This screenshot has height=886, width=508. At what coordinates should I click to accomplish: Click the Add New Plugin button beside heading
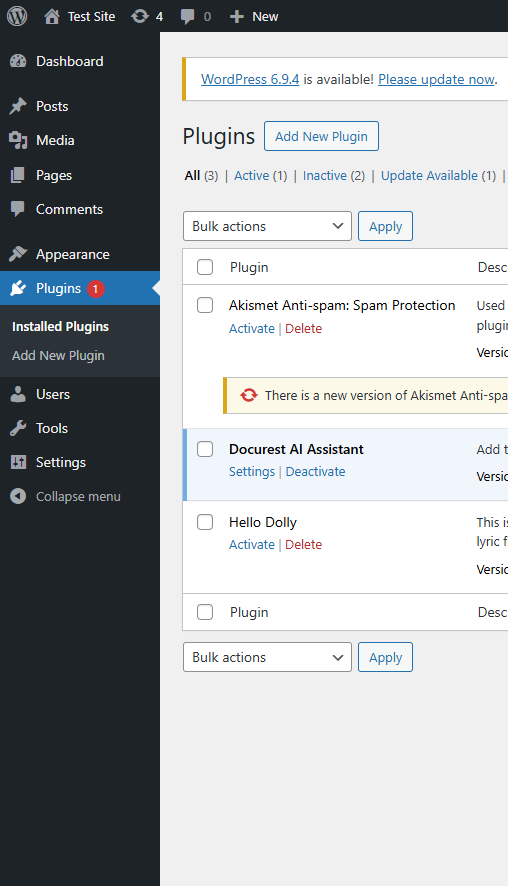[322, 136]
